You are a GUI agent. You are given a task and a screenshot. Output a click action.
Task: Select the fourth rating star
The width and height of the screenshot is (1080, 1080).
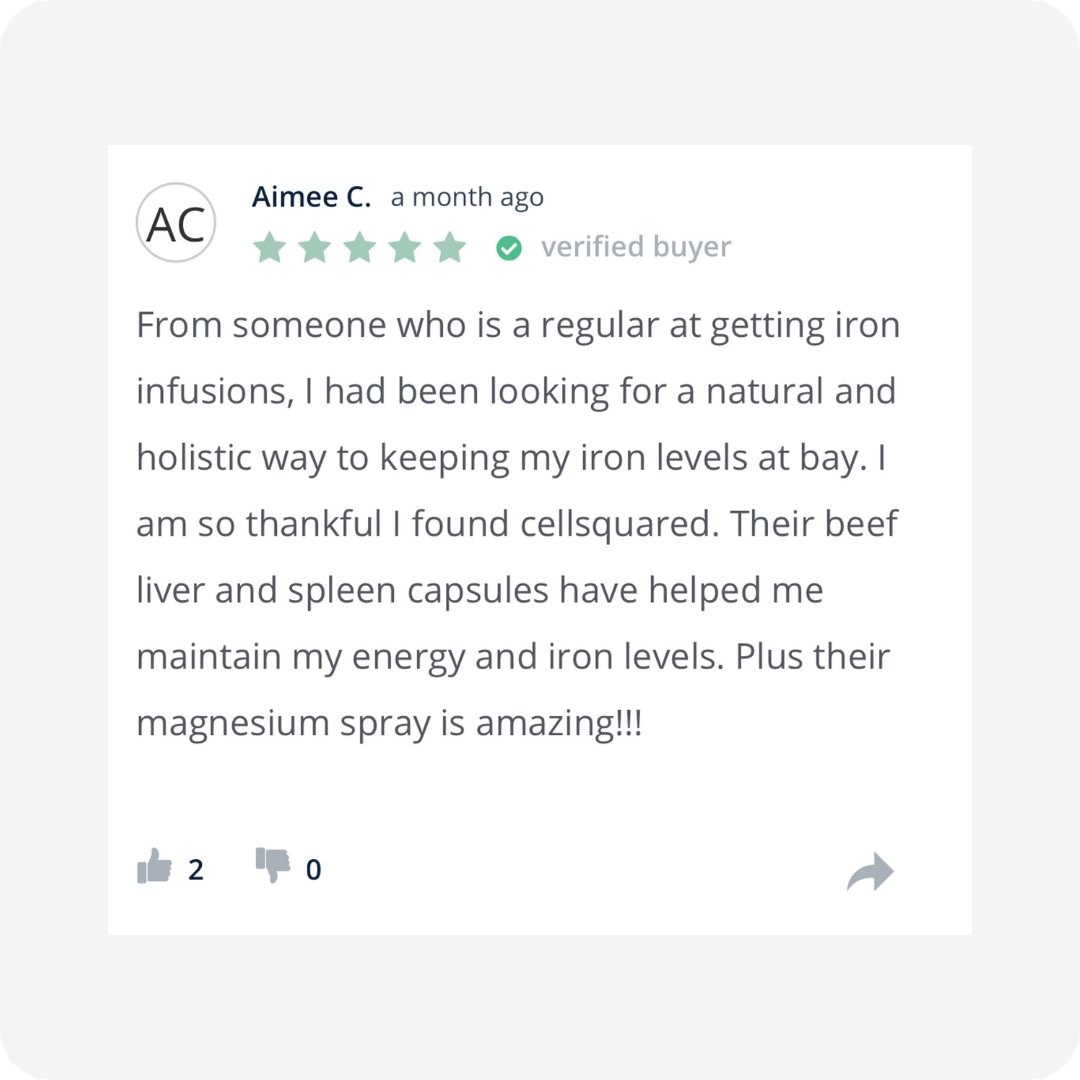(405, 247)
